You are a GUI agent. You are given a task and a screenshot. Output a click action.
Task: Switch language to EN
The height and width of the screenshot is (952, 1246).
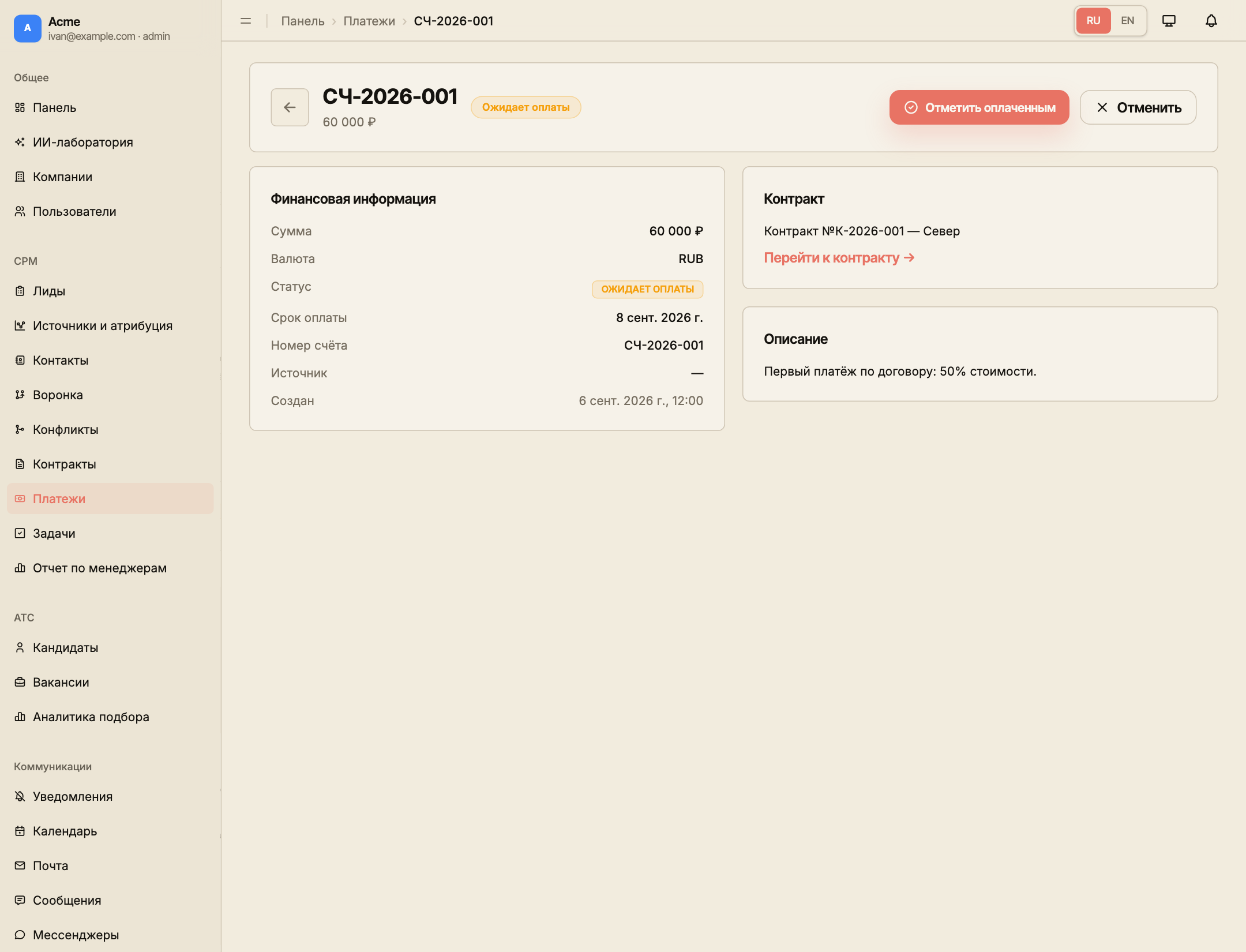tap(1127, 21)
